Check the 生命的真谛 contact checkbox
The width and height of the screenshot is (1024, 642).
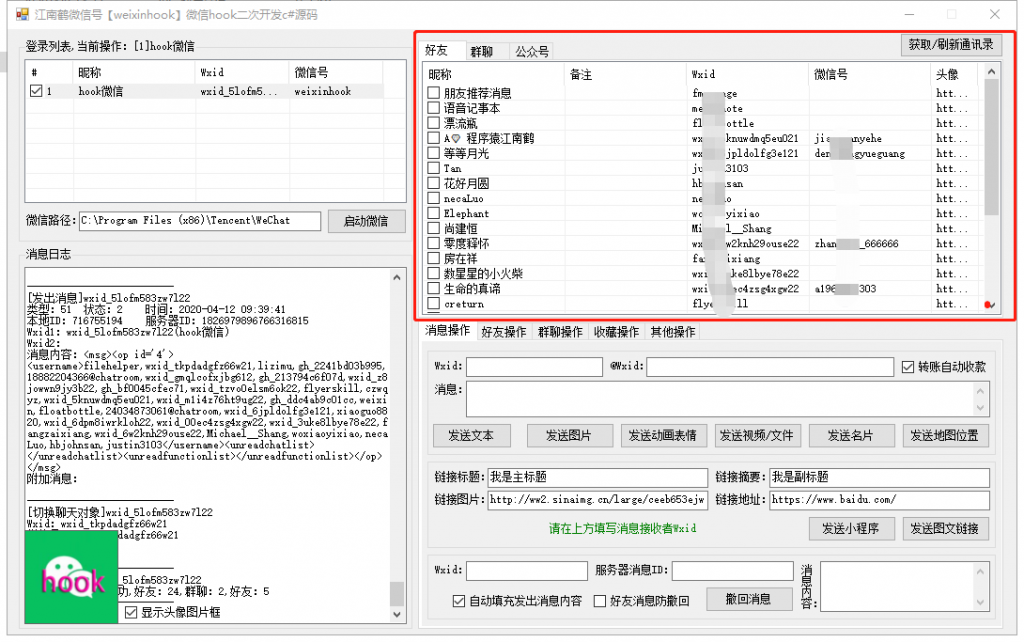click(433, 288)
